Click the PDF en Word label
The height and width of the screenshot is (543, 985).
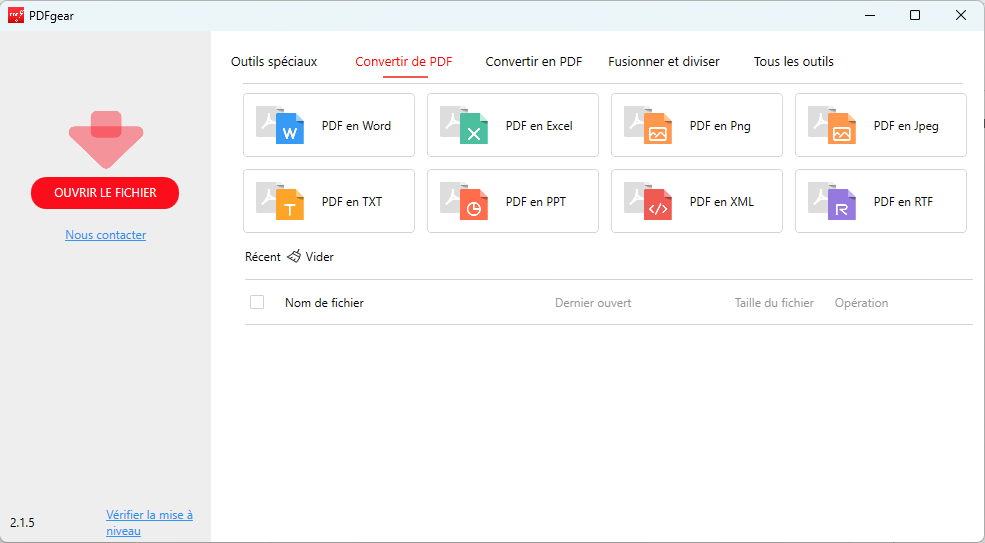coord(356,126)
